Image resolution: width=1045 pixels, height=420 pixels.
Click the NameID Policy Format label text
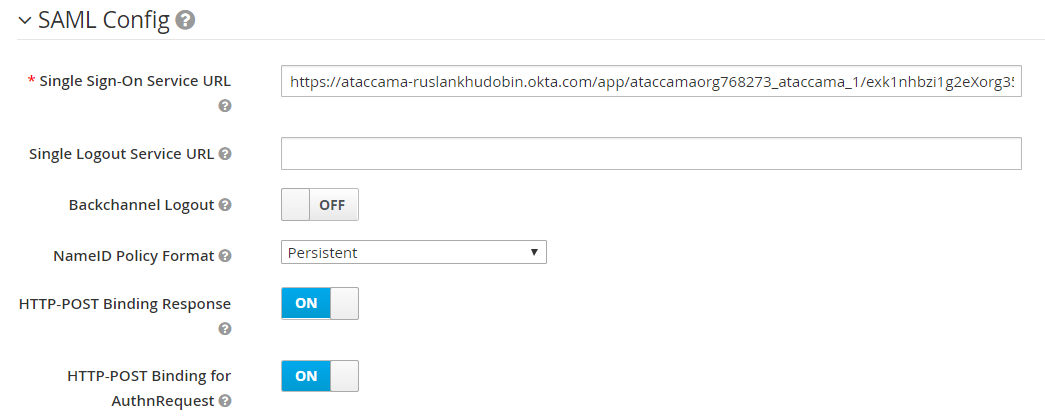(133, 256)
